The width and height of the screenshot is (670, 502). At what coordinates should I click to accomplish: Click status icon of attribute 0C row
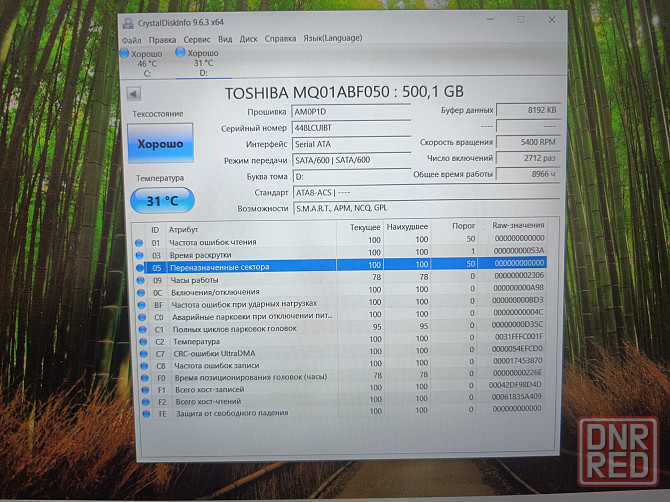coord(141,293)
